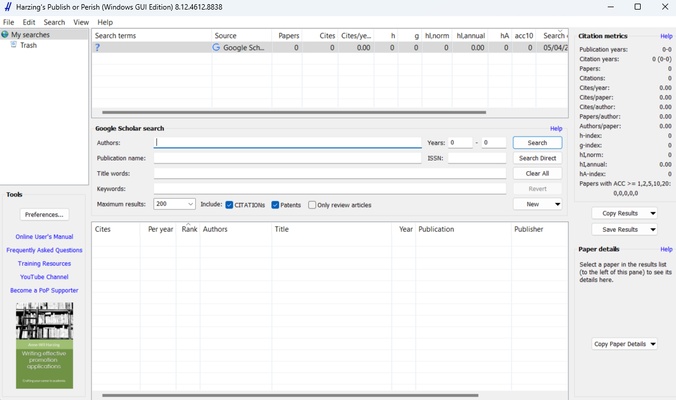Focus the Publication name field
Viewport: 676px width, 400px height.
pyautogui.click(x=288, y=158)
